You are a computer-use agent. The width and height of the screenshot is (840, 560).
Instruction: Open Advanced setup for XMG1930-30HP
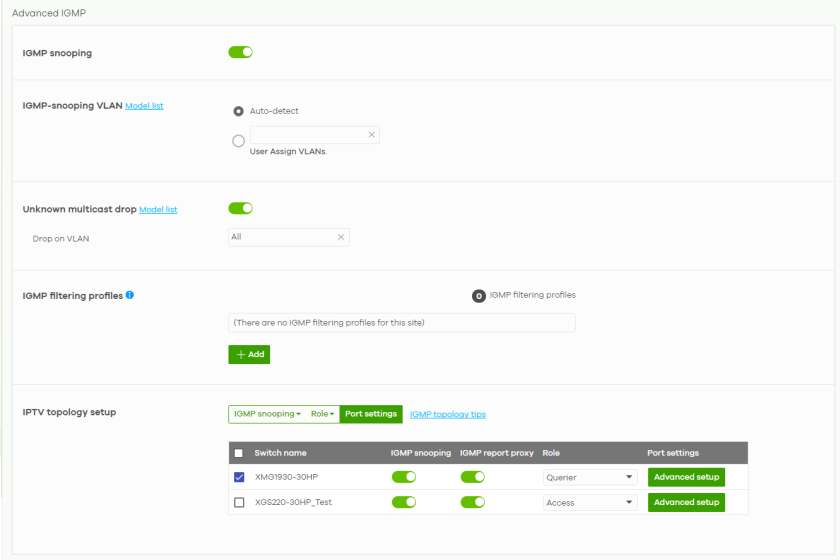pos(686,477)
